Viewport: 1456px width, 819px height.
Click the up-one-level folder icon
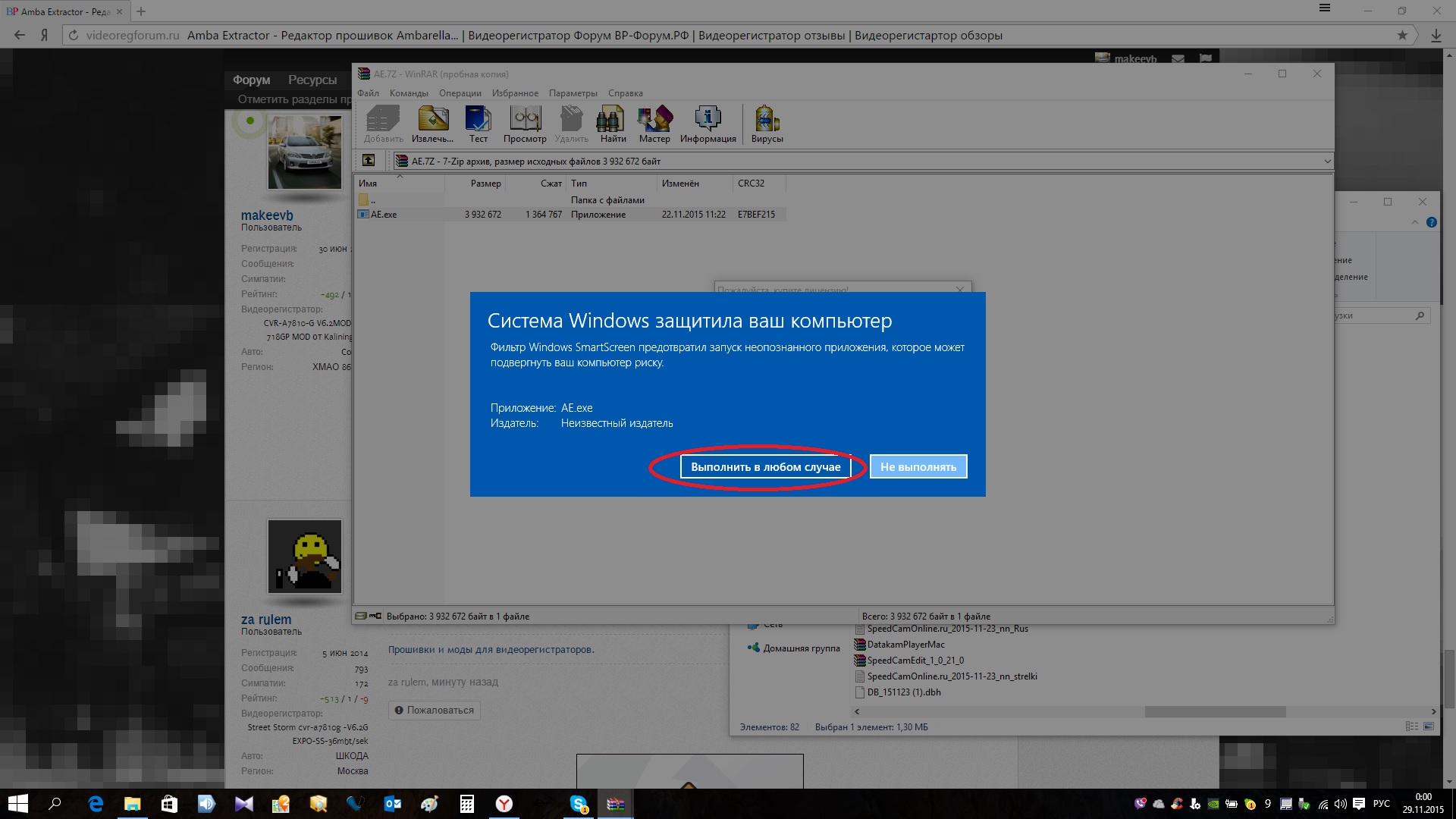coord(369,160)
